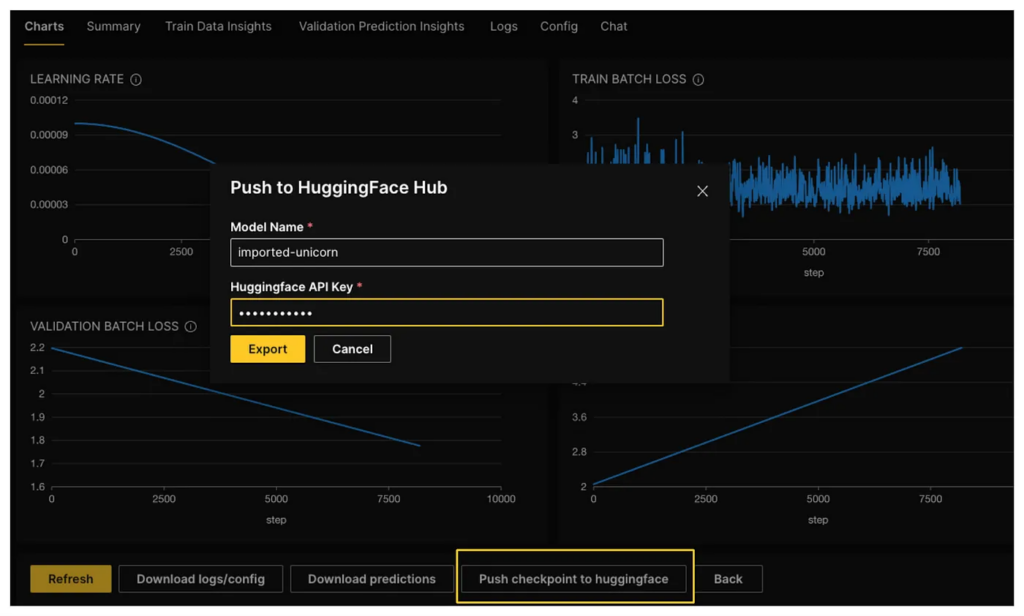Close the Push to HuggingFace Hub dialog
Screen dimensions: 1024x616
(x=702, y=191)
